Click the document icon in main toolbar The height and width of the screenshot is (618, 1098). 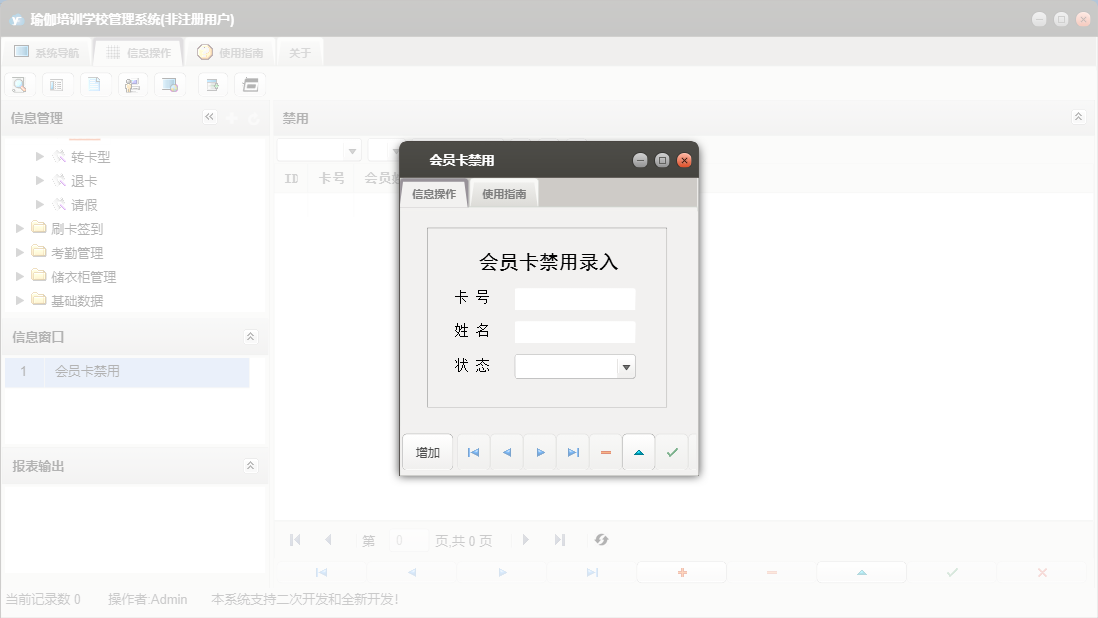(95, 84)
